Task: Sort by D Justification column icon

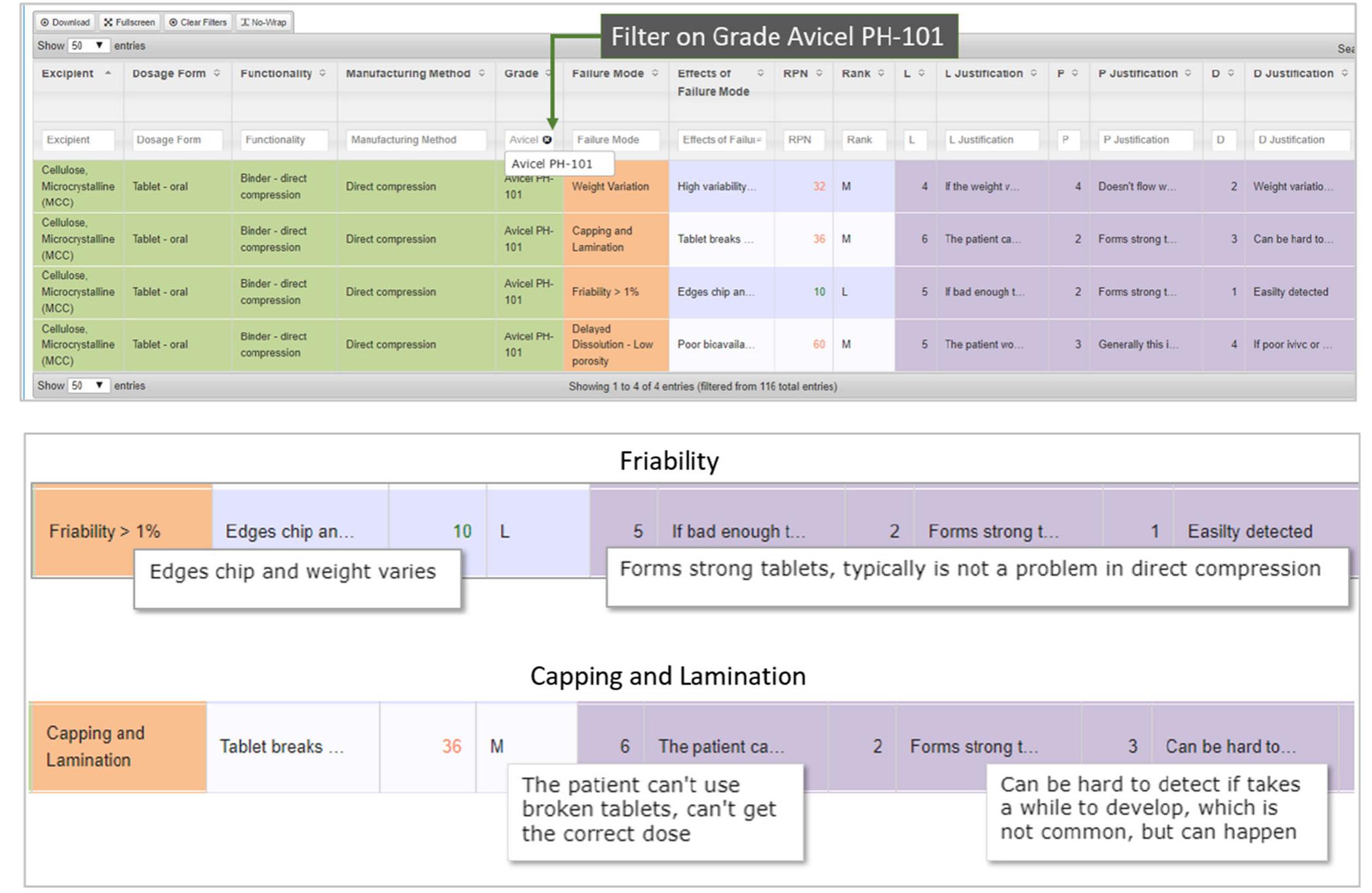Action: coord(1344,73)
